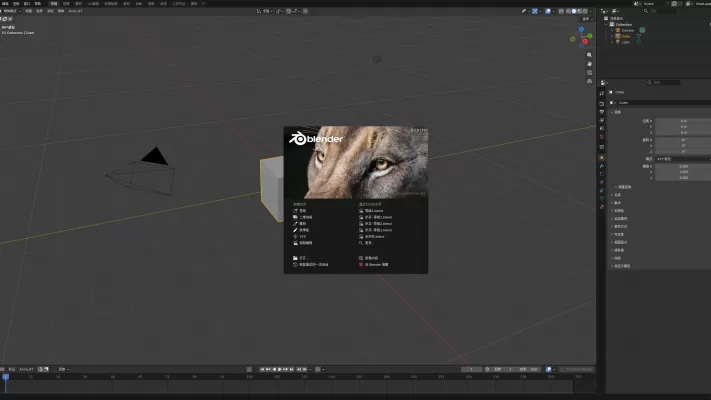Switch to solid viewport shading
711x400 pixels.
[574, 11]
